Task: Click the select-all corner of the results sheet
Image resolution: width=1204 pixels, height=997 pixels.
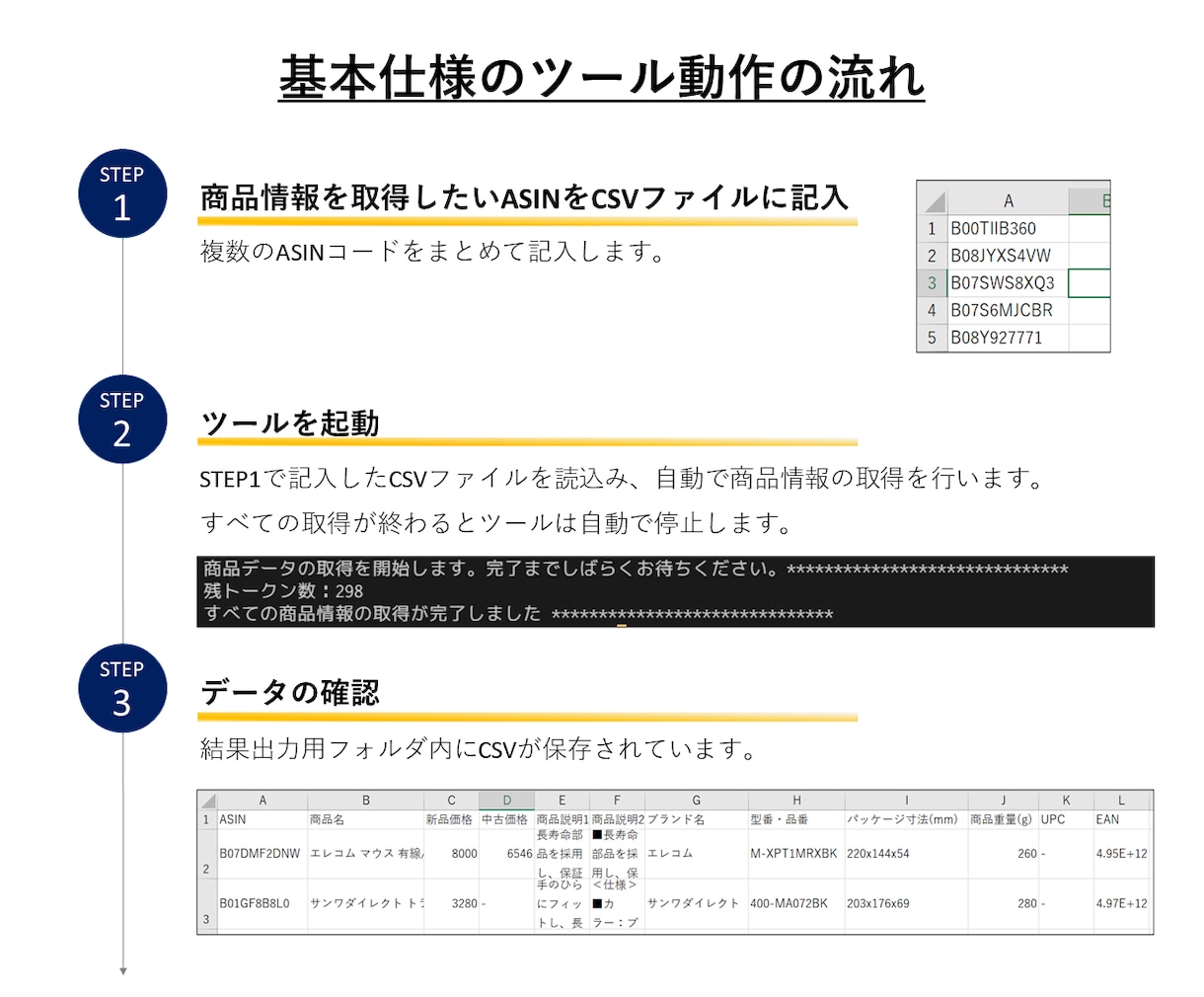Action: tap(207, 801)
